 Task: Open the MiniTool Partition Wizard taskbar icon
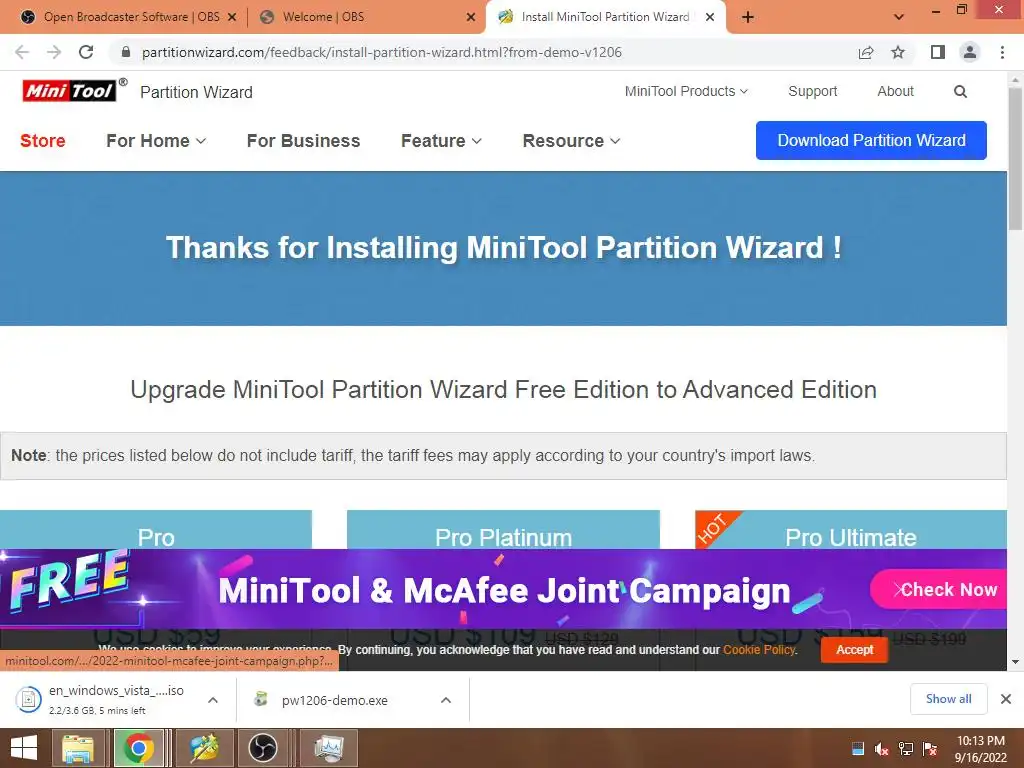coord(204,748)
